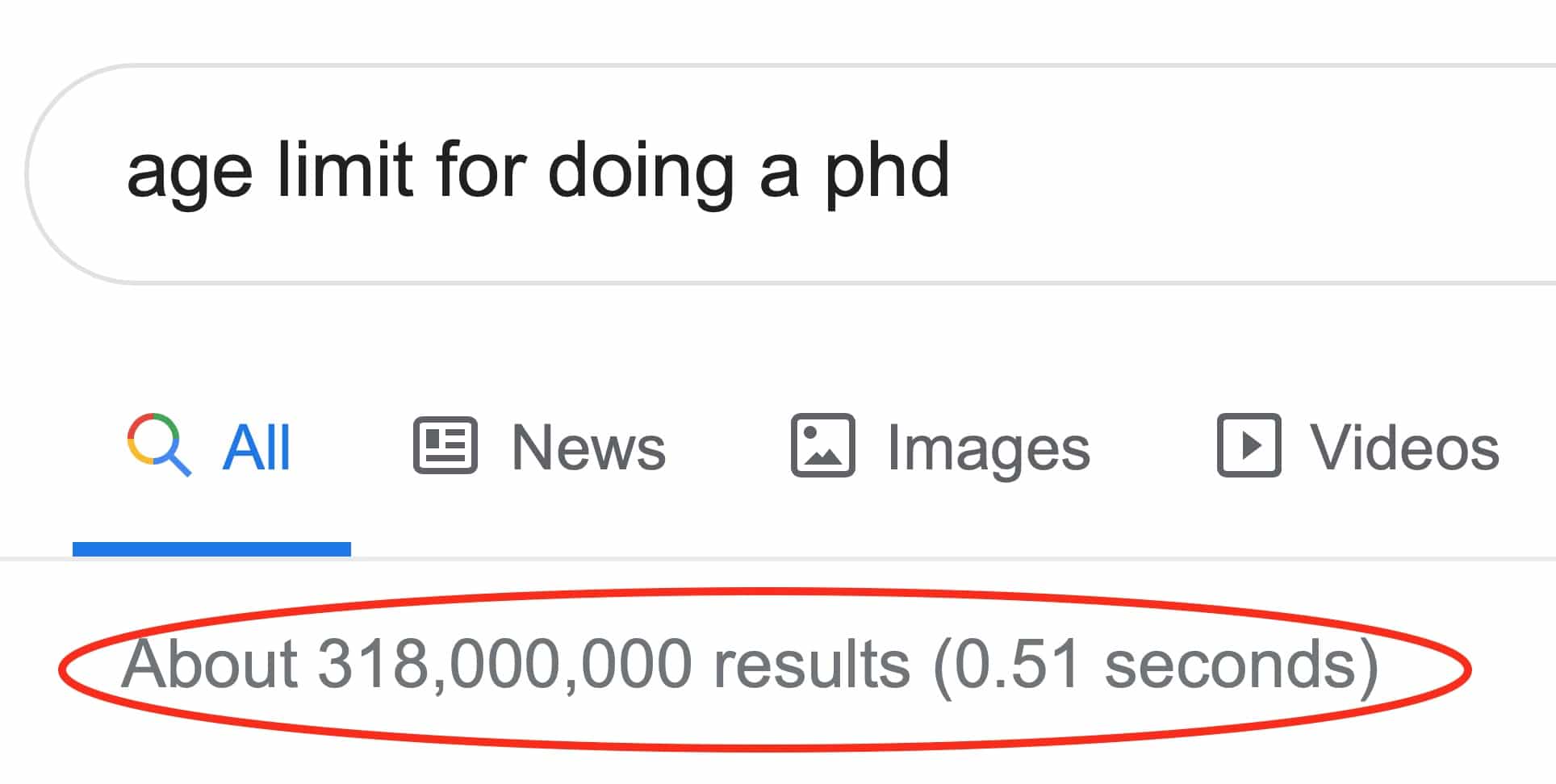This screenshot has width=1556, height=784.
Task: Click the word "About" in the result stats
Action: click(210, 665)
